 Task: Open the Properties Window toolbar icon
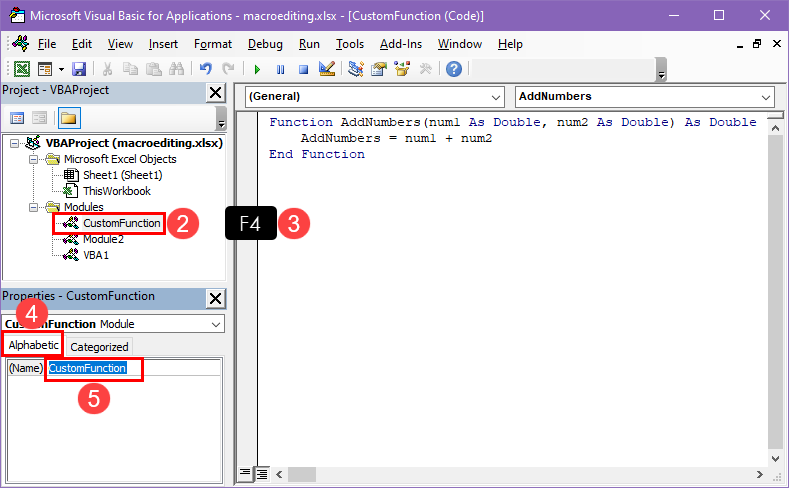(379, 69)
